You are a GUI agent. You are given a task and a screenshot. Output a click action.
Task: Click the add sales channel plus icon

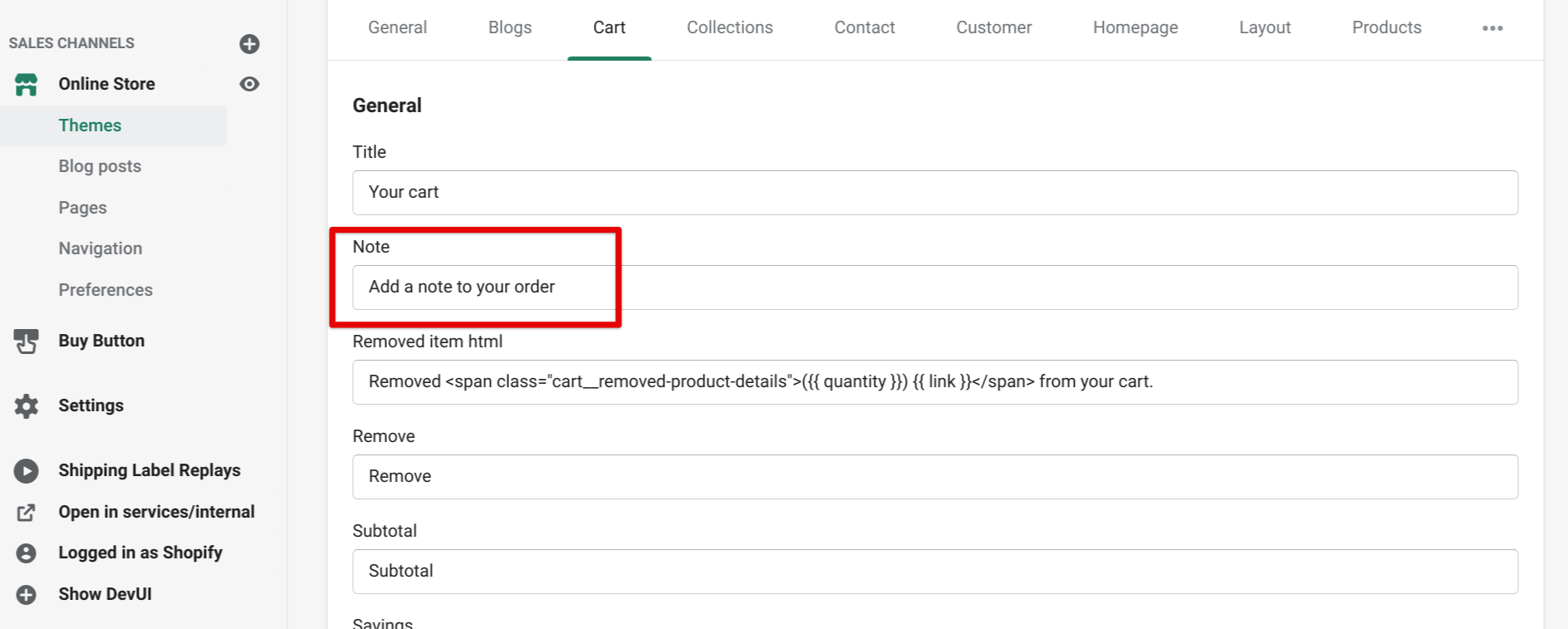click(249, 44)
